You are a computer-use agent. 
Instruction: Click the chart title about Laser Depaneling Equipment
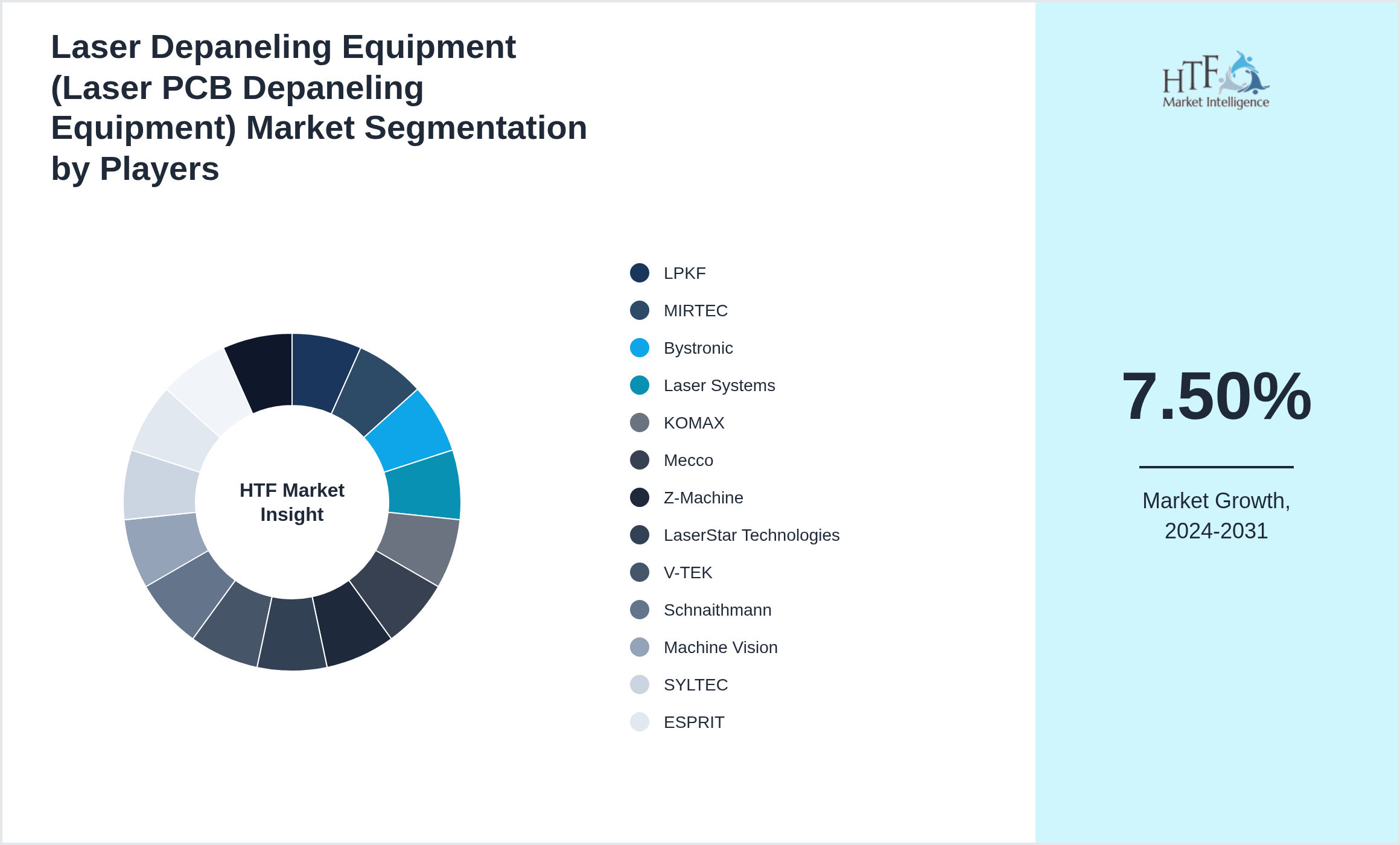point(319,107)
